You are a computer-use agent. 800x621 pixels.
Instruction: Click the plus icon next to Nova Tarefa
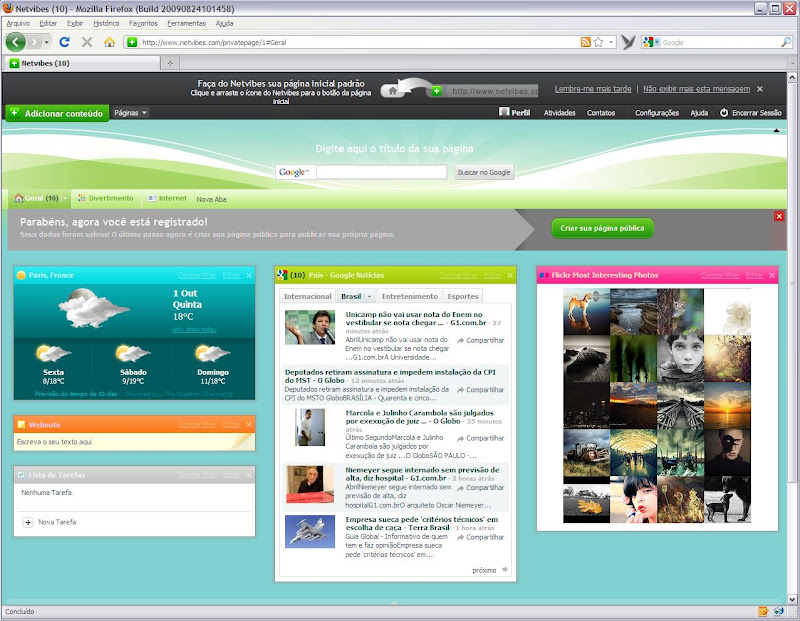[28, 523]
